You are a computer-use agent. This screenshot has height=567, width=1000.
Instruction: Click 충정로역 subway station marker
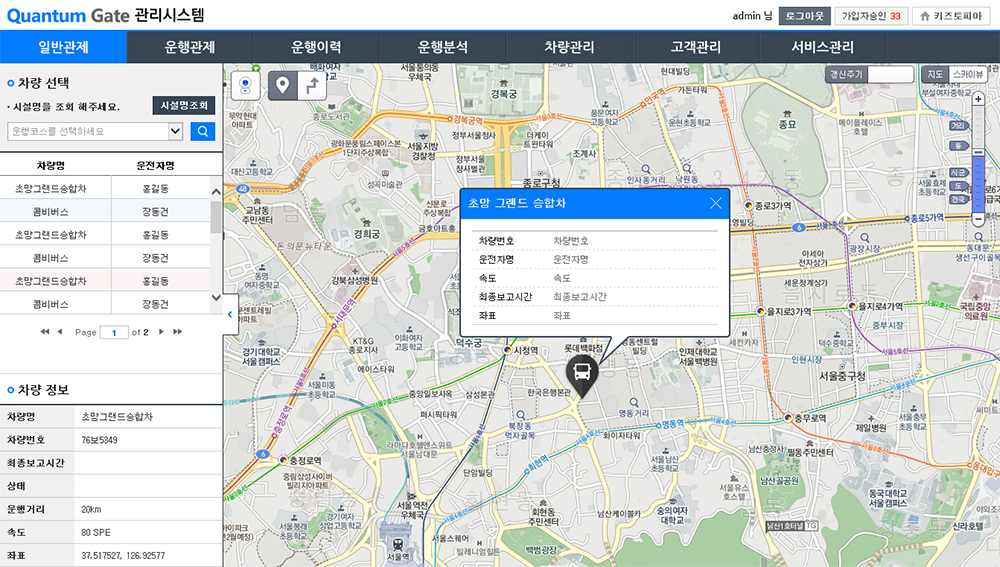tap(283, 460)
